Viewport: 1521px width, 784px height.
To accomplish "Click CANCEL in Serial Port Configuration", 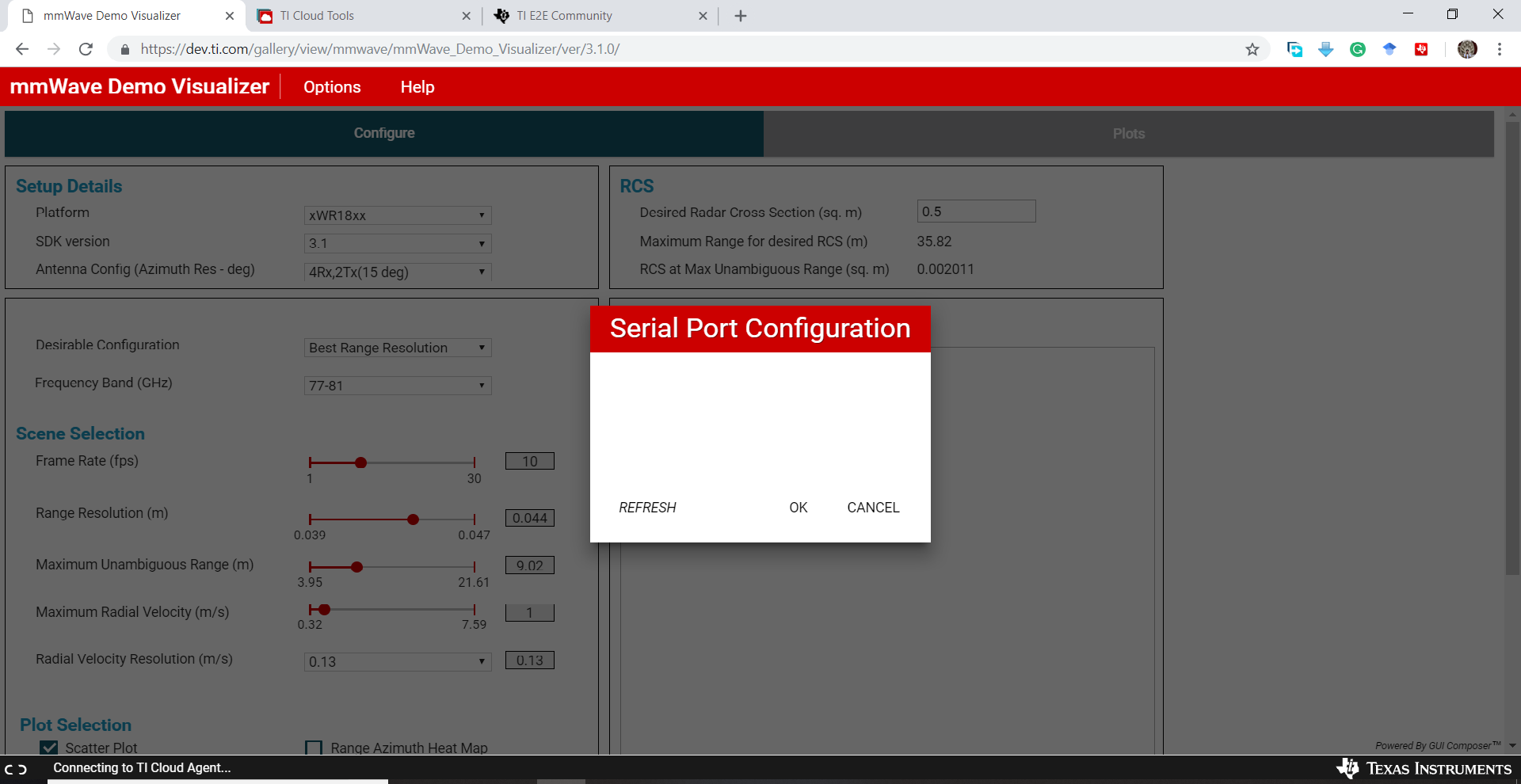I will tap(873, 508).
